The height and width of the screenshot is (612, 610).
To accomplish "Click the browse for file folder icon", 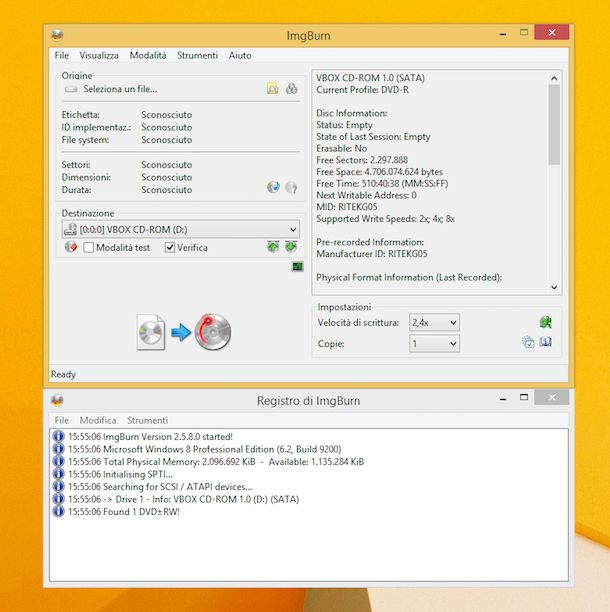I will [x=272, y=89].
